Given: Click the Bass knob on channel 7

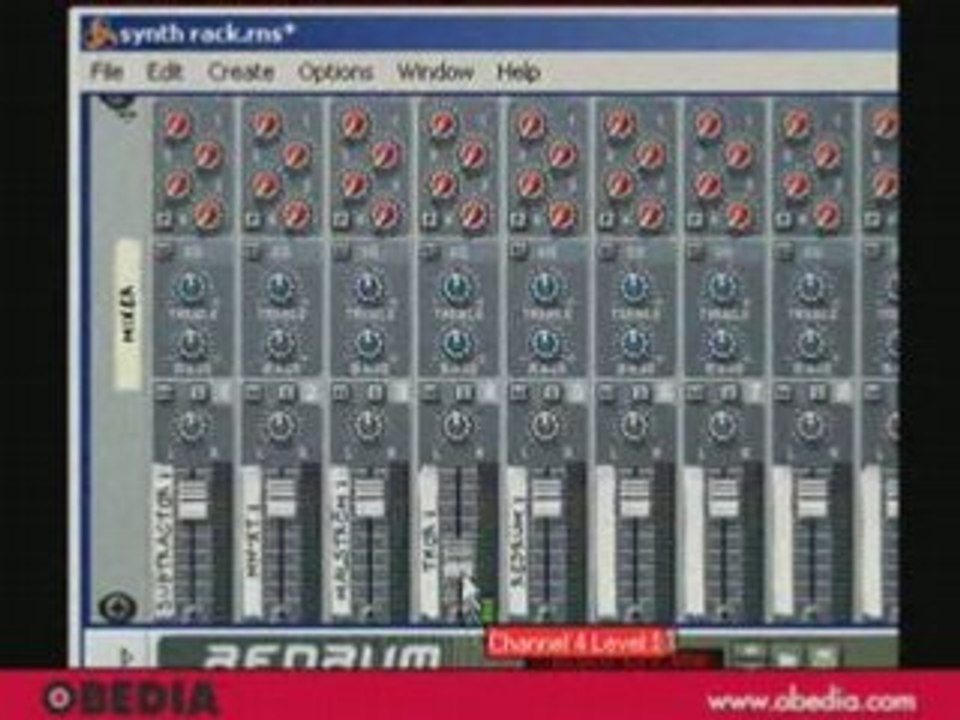Looking at the screenshot, I should tap(721, 345).
